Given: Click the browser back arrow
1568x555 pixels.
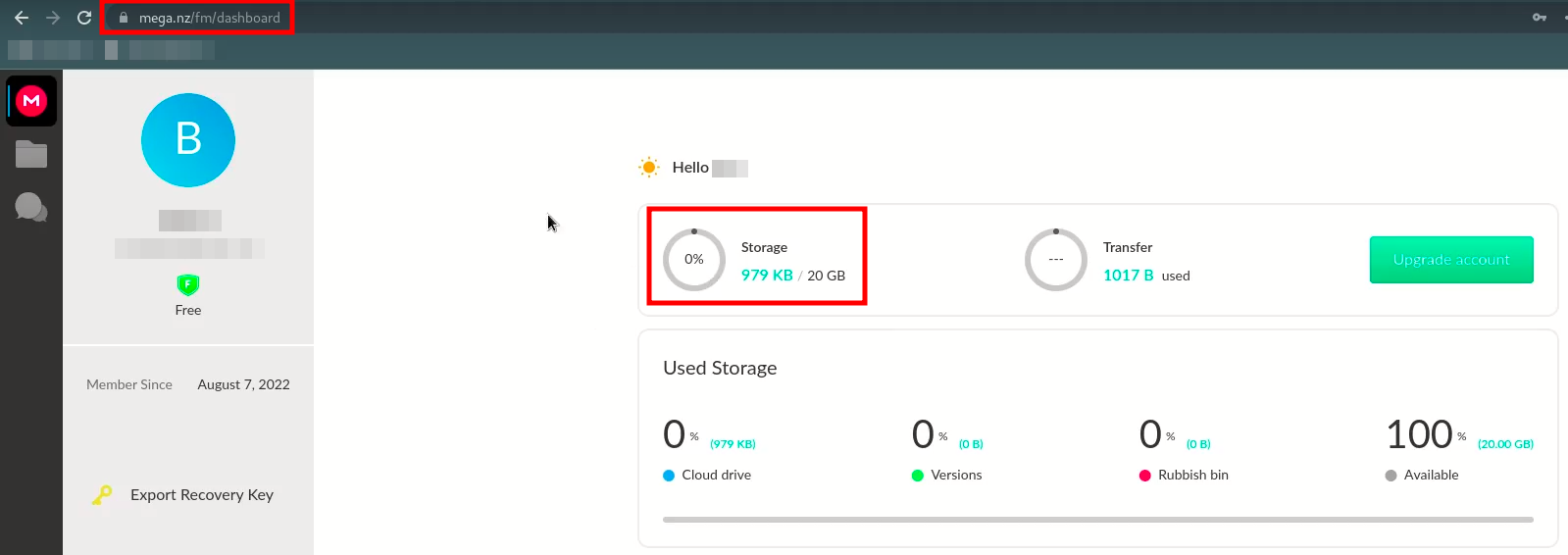Looking at the screenshot, I should click(x=22, y=18).
